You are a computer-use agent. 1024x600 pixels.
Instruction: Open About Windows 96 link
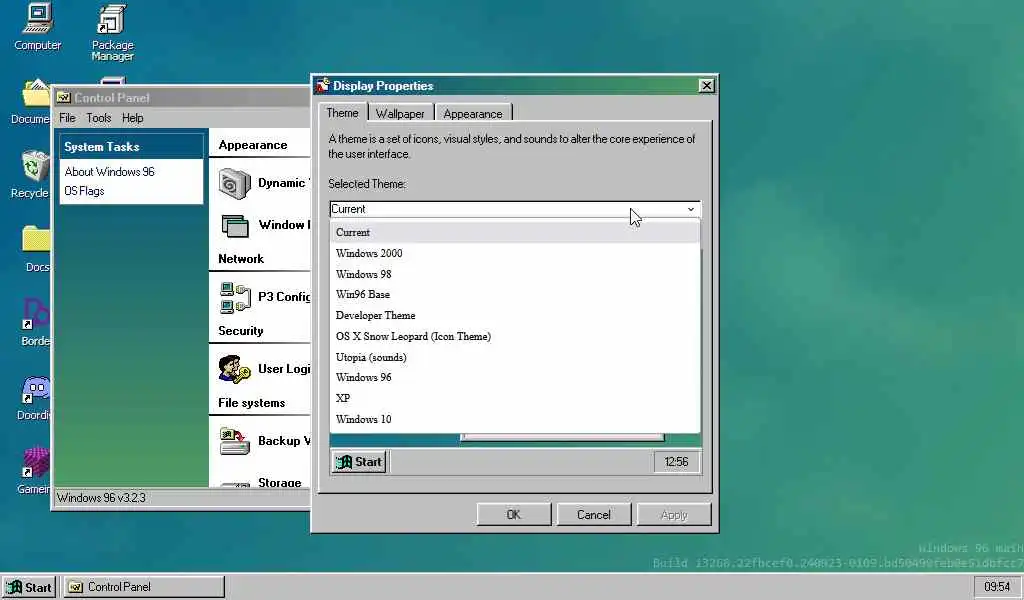[x=110, y=172]
